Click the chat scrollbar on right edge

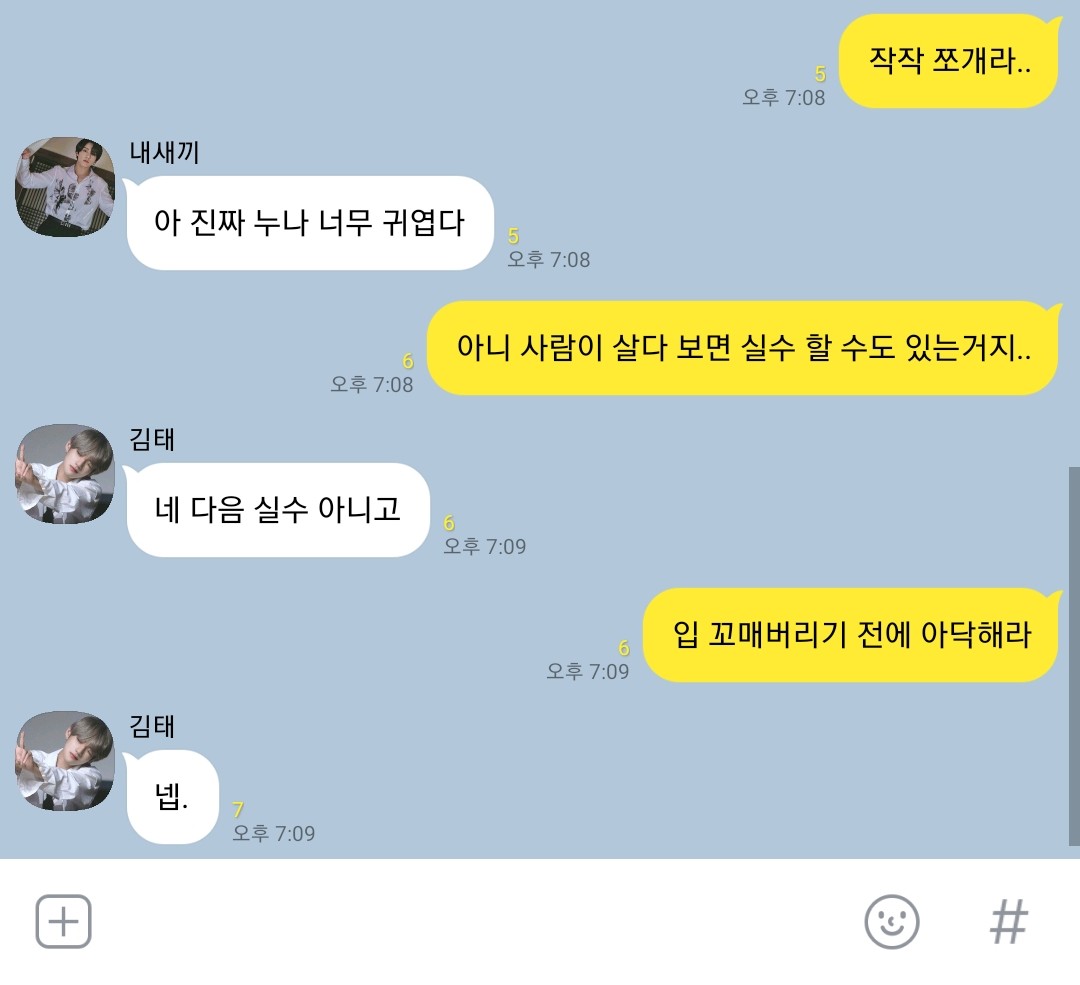[1074, 656]
